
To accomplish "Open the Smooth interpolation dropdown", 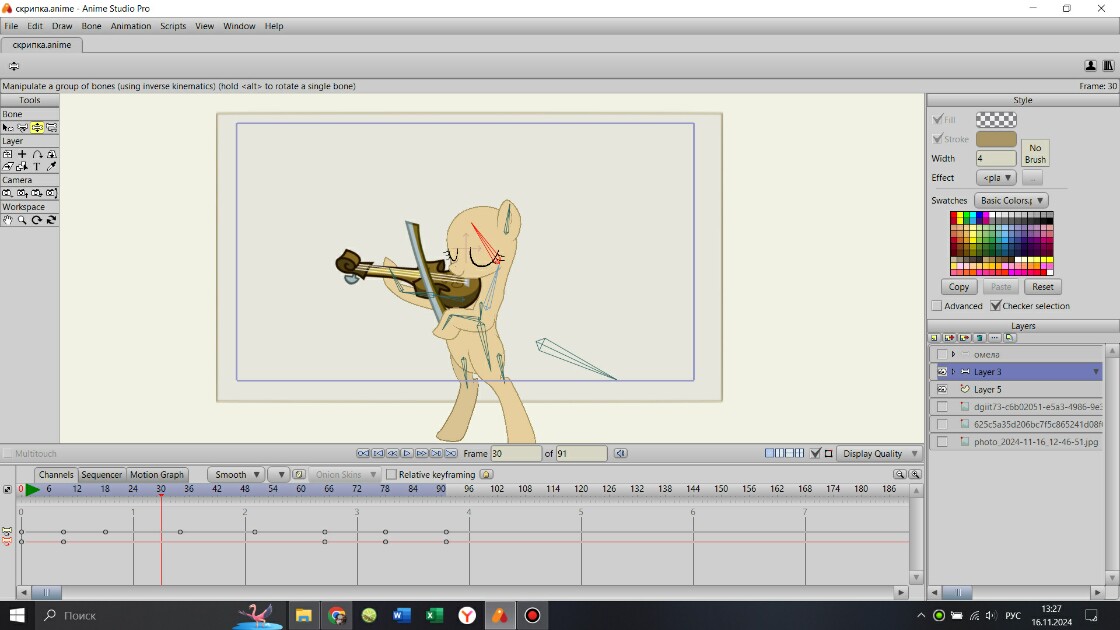I will (236, 474).
